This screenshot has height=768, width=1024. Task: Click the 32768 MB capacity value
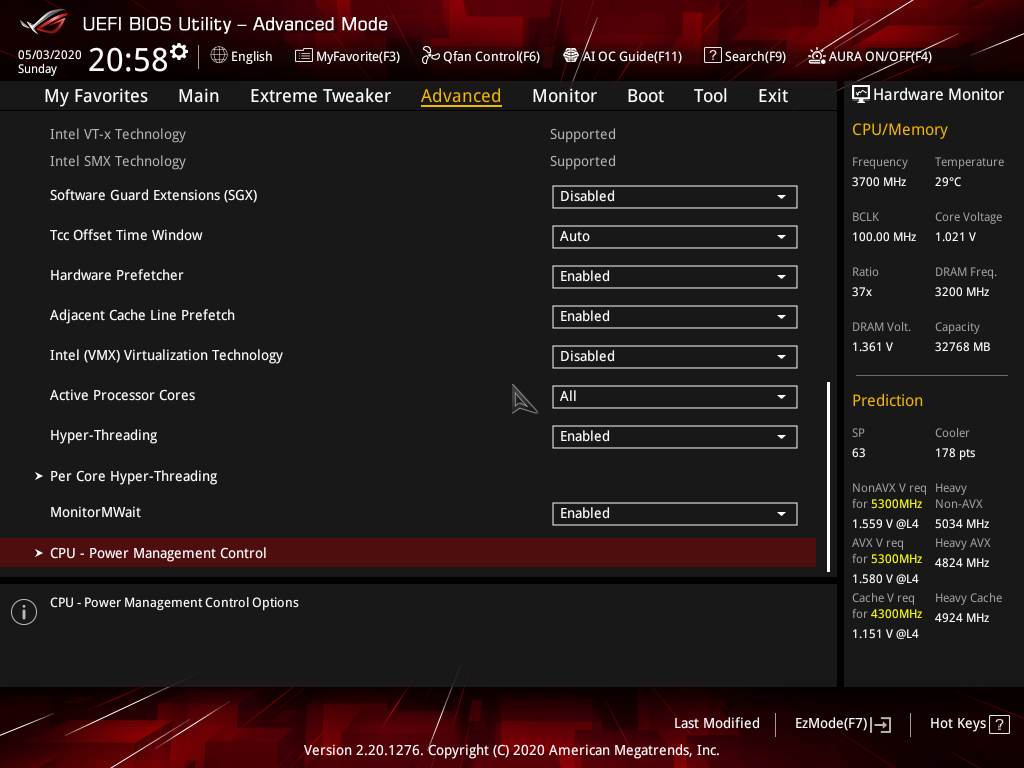point(963,347)
